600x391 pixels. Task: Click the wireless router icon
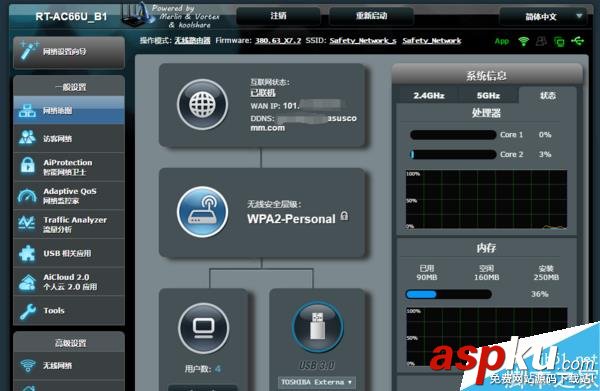[x=203, y=212]
